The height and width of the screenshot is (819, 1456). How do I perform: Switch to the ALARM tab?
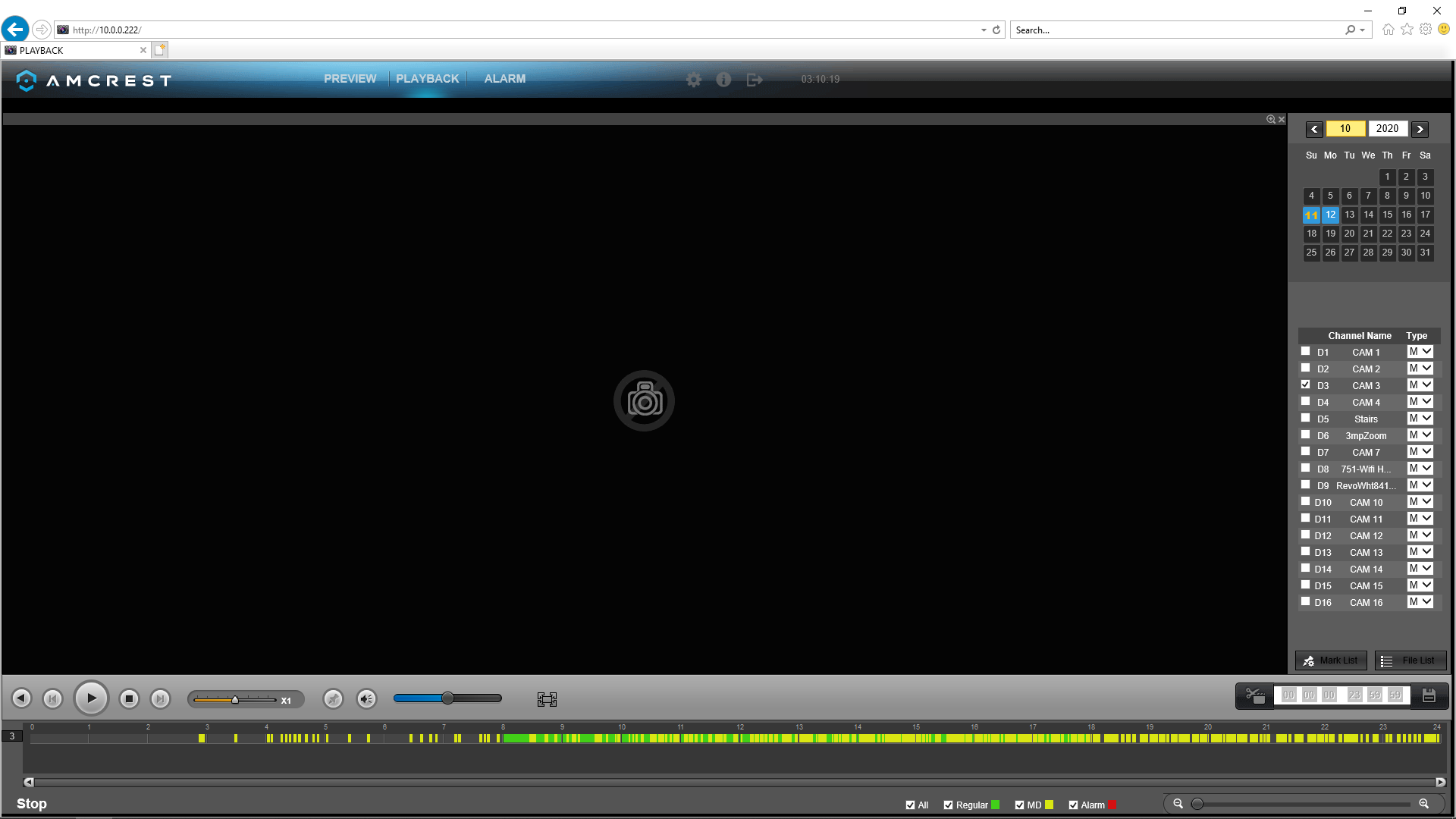[504, 79]
